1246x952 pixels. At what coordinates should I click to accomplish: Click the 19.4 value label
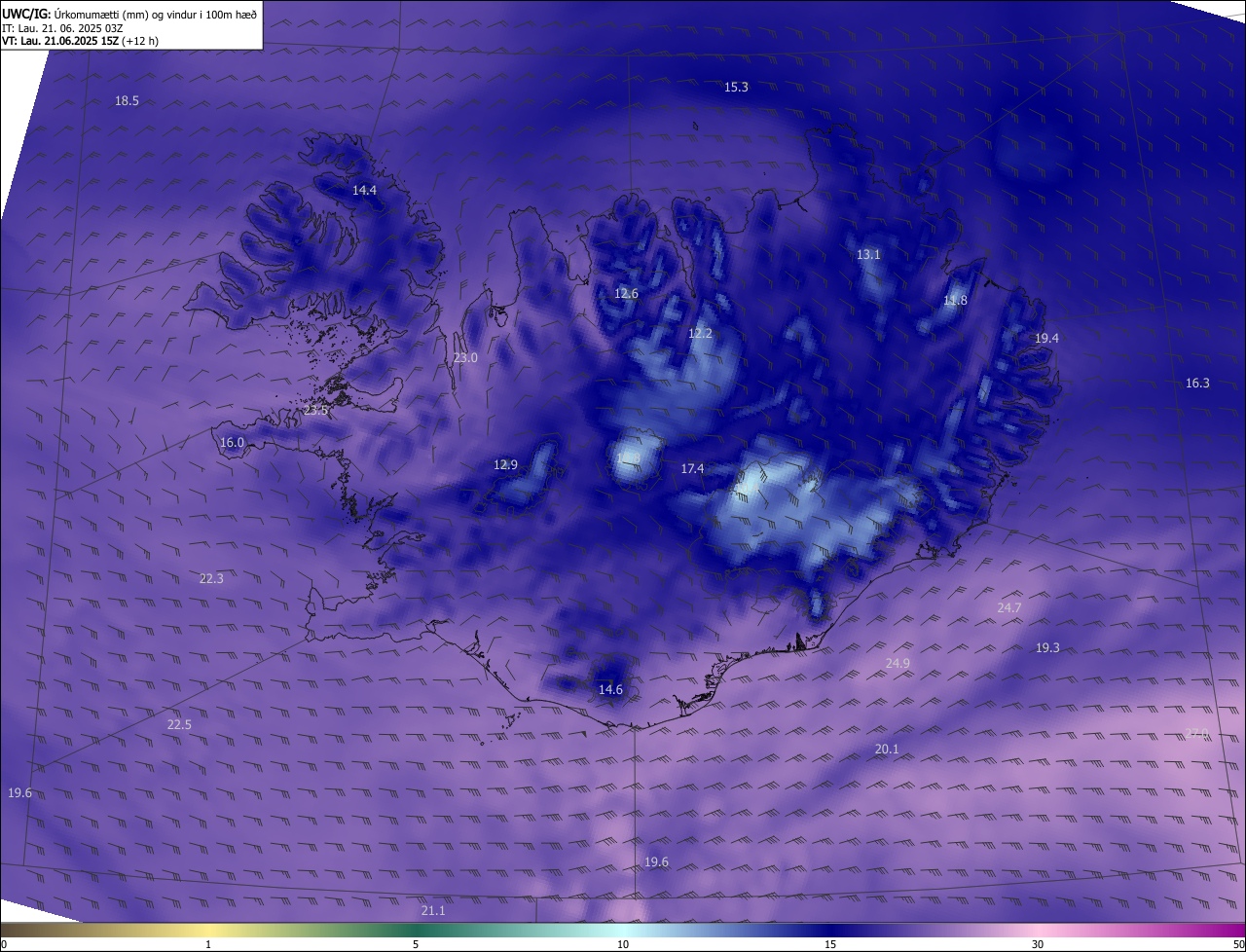(1046, 338)
